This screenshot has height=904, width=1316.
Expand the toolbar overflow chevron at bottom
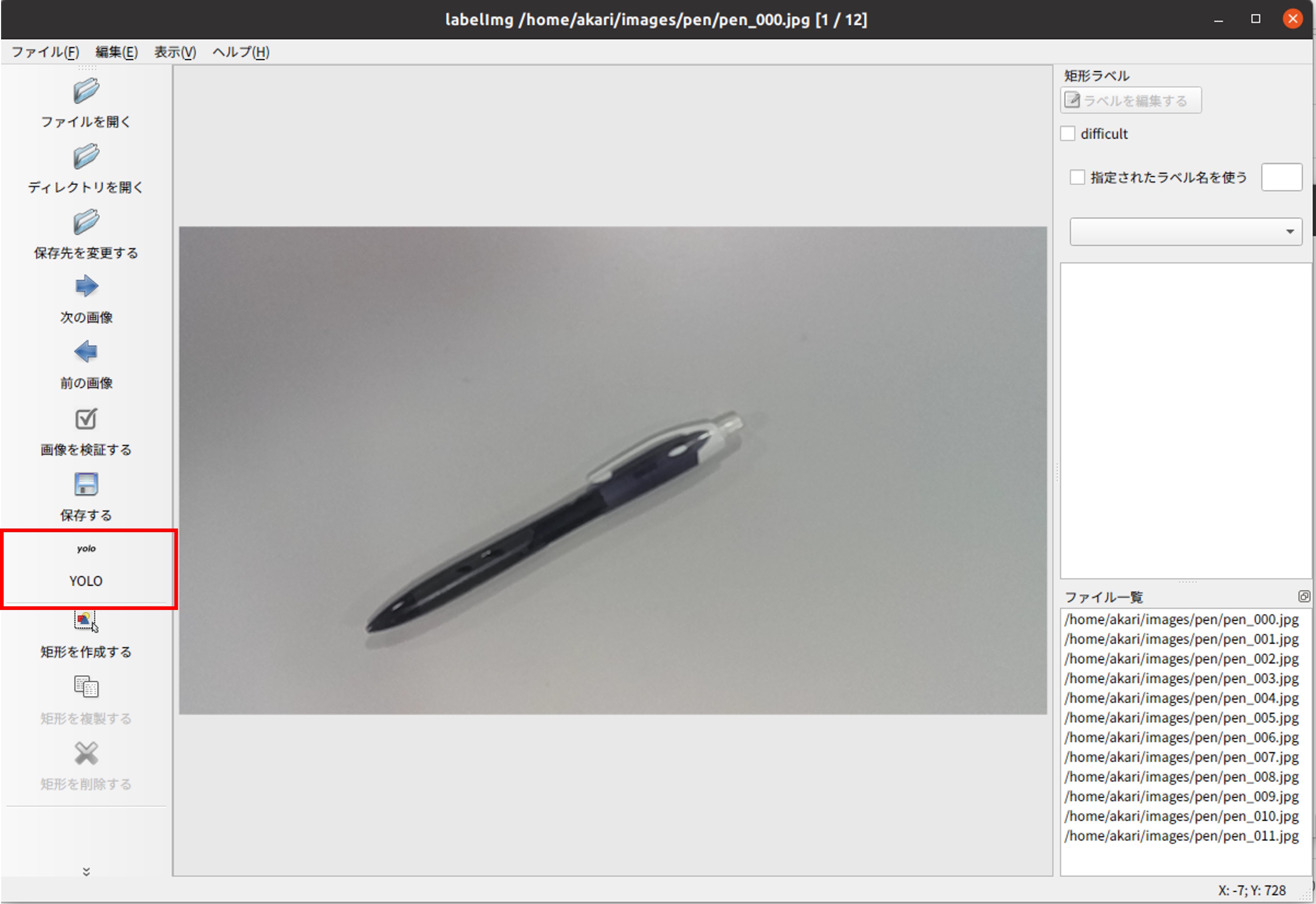click(x=86, y=871)
